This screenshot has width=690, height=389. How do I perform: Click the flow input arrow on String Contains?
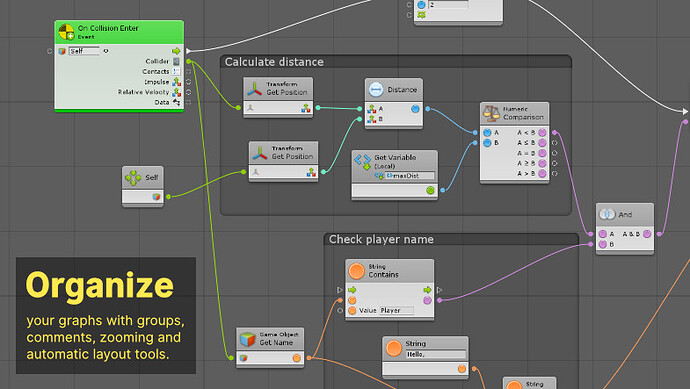[352, 290]
